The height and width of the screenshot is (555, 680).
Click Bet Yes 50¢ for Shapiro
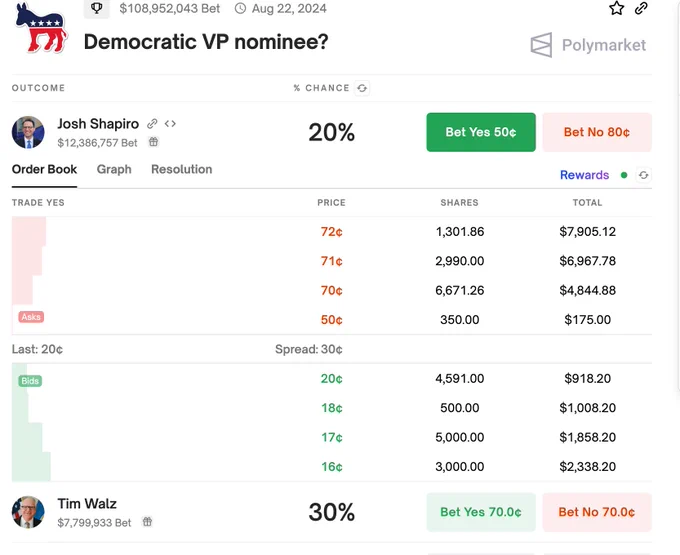pyautogui.click(x=481, y=132)
